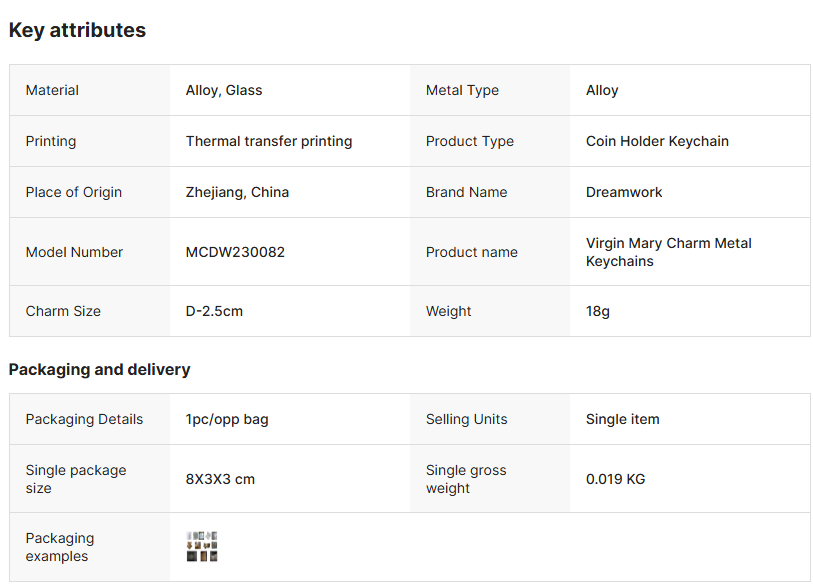Select the 1pc/opp bag packaging value
This screenshot has height=588, width=813.
point(227,419)
